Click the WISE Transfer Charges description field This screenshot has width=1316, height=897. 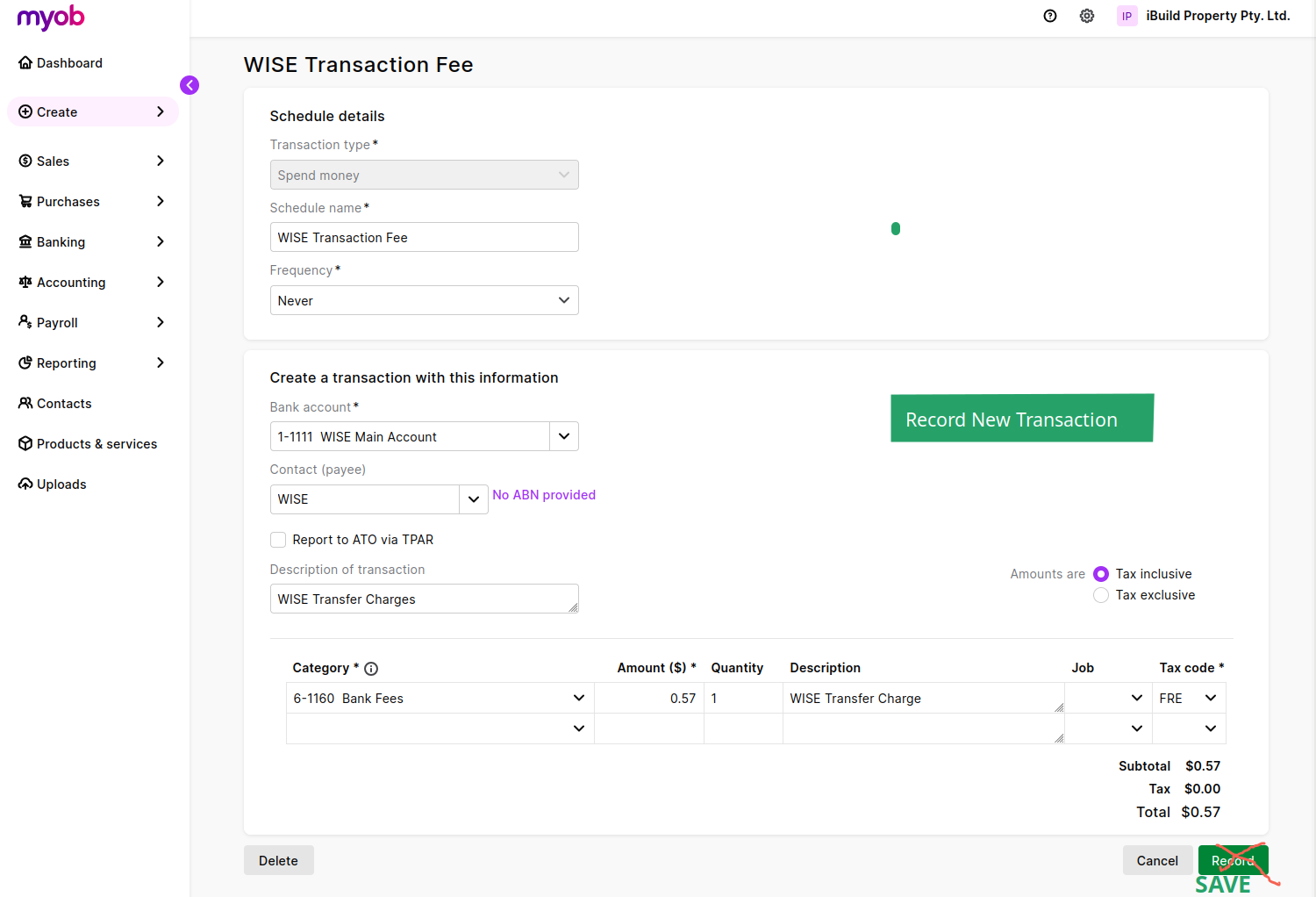pyautogui.click(x=424, y=599)
